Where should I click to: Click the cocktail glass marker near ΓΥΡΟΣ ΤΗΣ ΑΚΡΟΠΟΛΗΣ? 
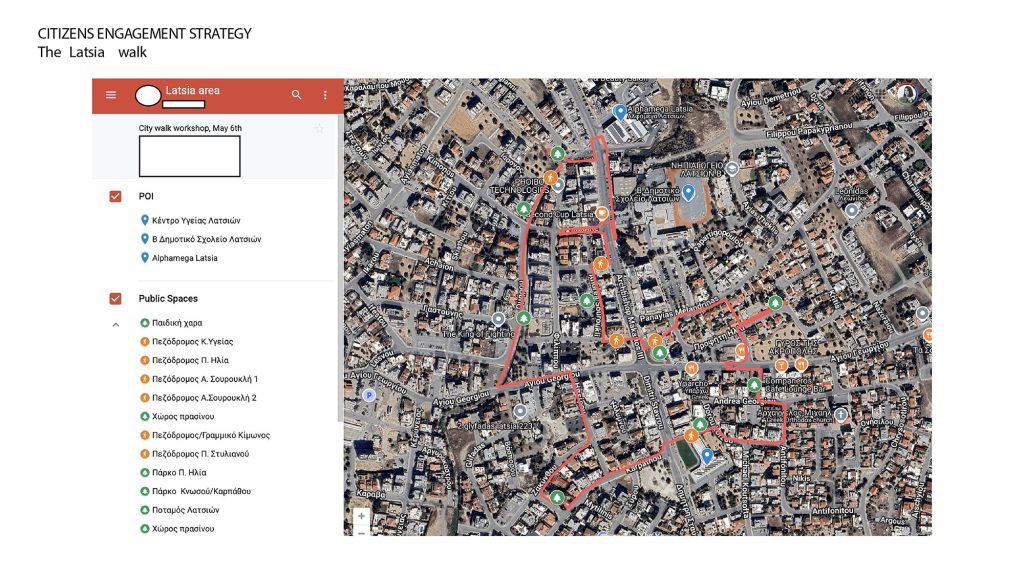pyautogui.click(x=780, y=366)
